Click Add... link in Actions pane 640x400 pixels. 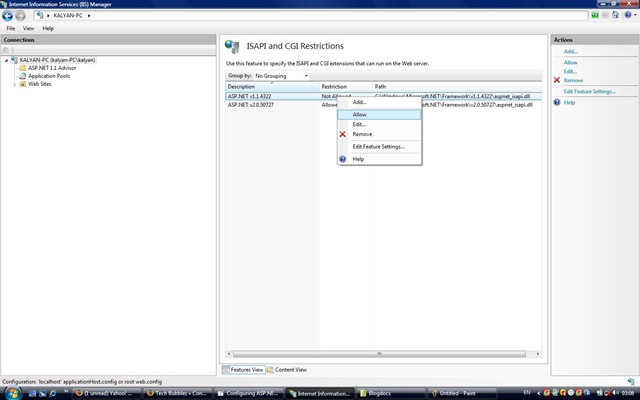click(x=570, y=51)
